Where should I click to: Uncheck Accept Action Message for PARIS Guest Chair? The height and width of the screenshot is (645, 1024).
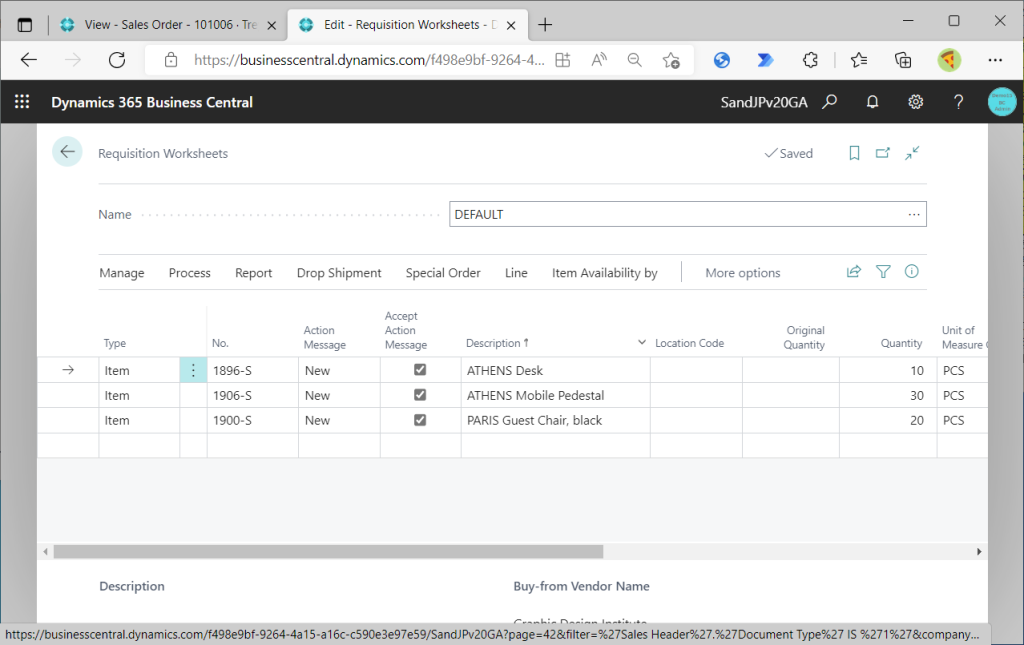420,420
